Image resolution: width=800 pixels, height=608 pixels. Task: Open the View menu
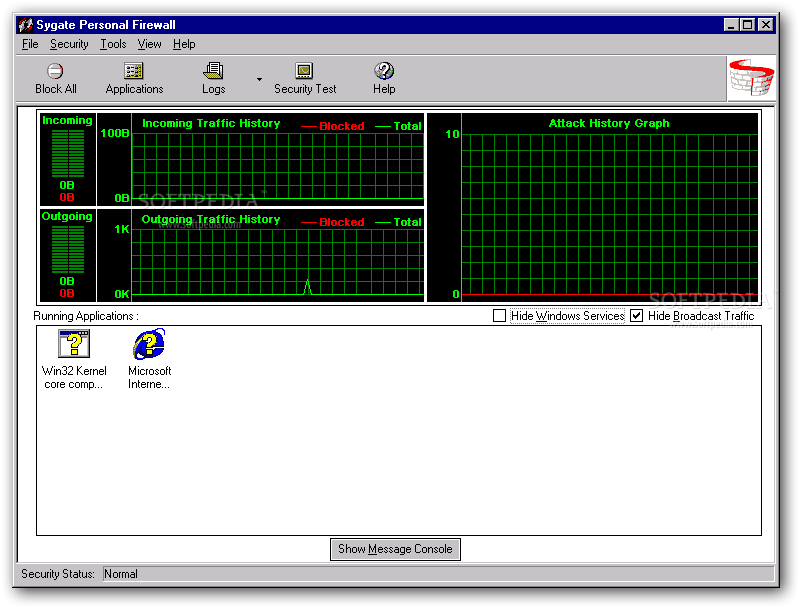pyautogui.click(x=149, y=44)
